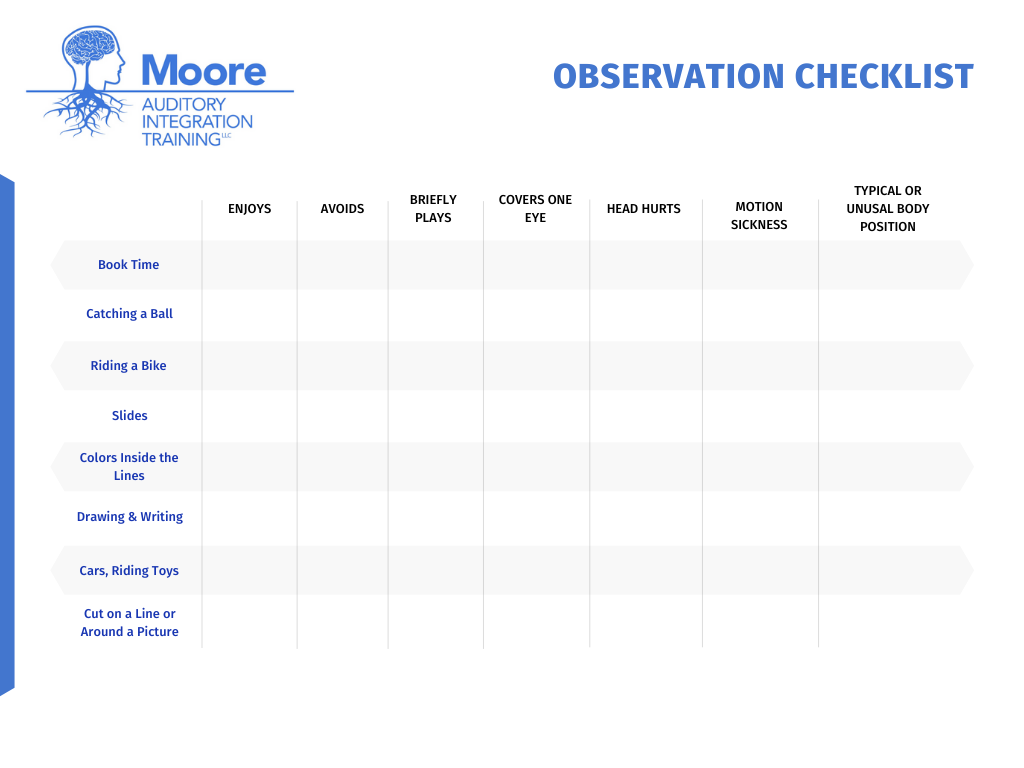Screen dimensions: 1024x768
Task: Select the Riding a Bike row label
Action: (128, 365)
